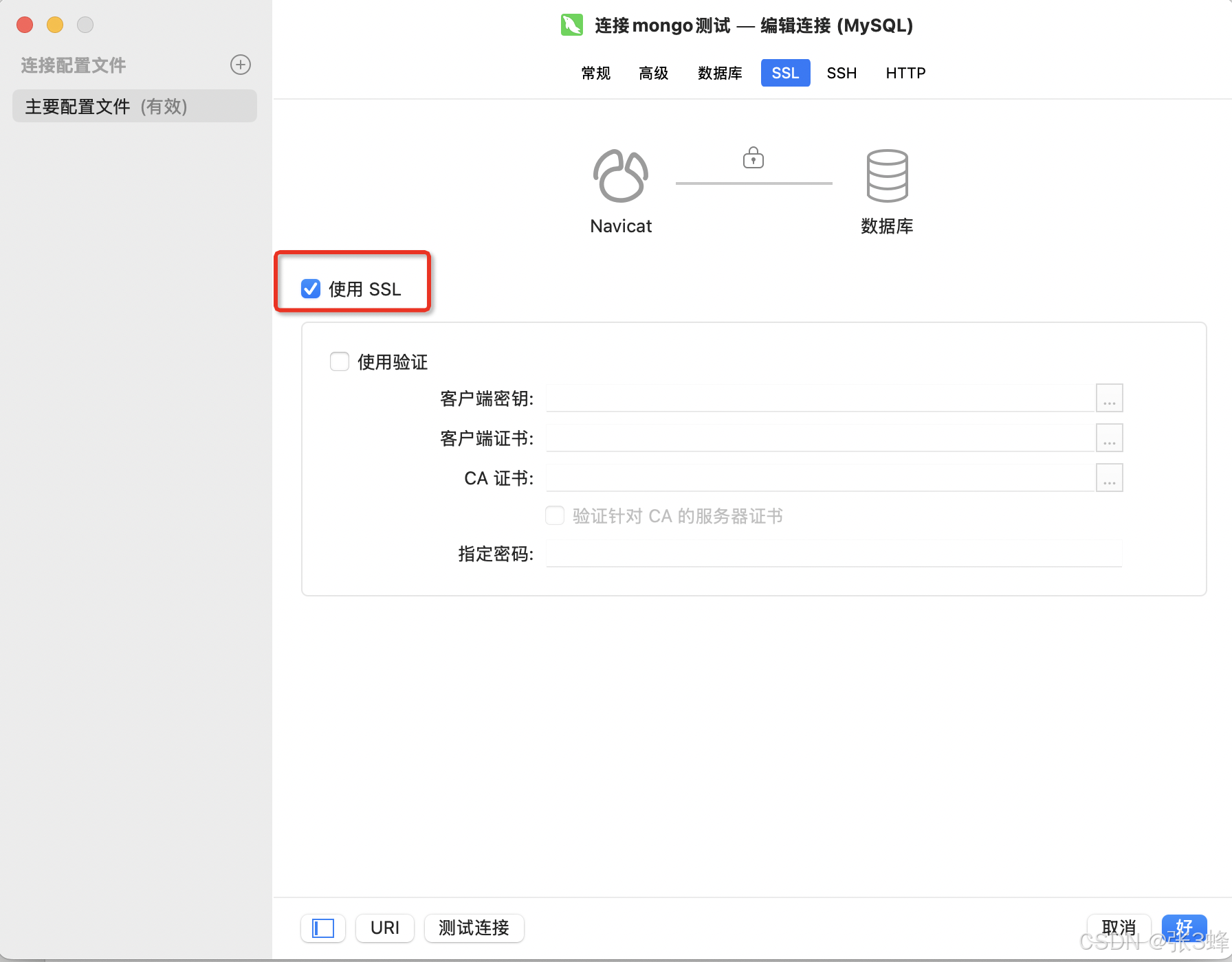
Task: Select 主要配置文件 (有效) profile
Action: click(135, 106)
